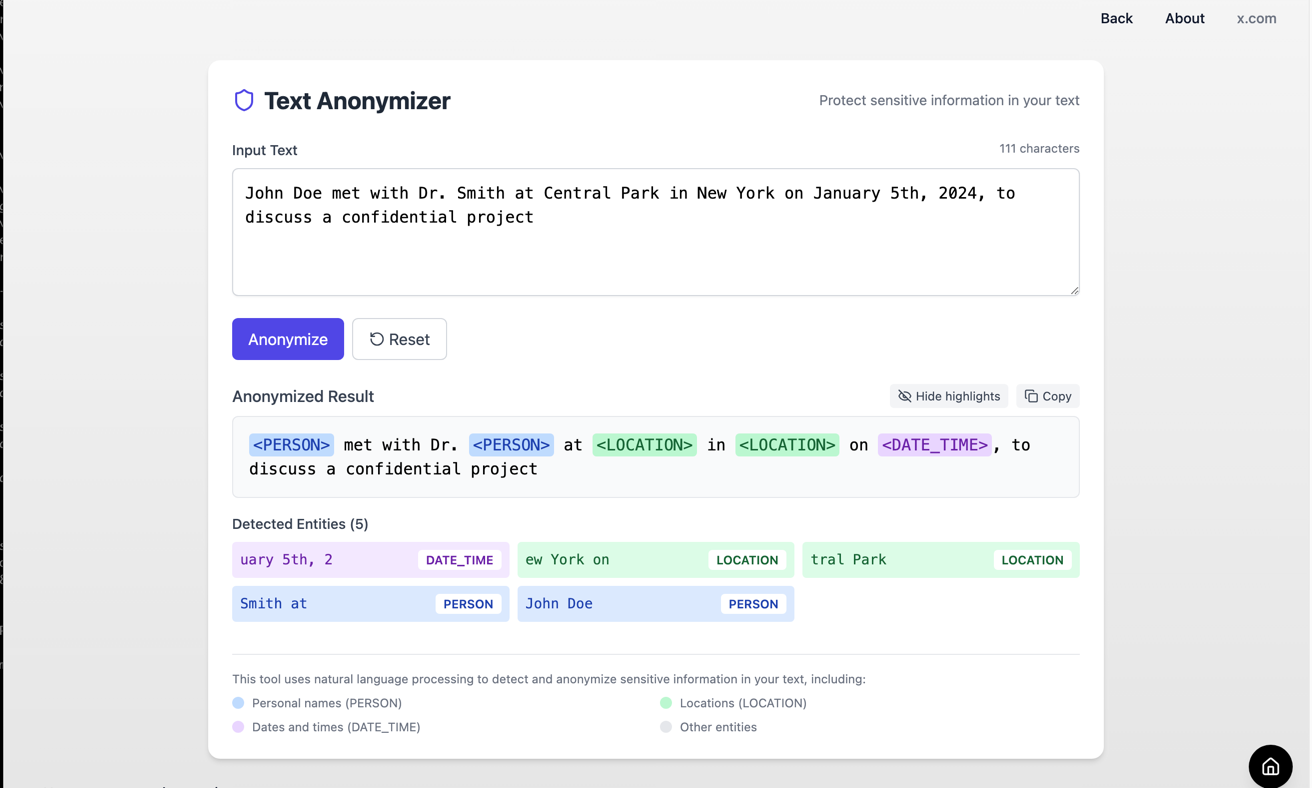Click inside the Input Text field

[655, 230]
